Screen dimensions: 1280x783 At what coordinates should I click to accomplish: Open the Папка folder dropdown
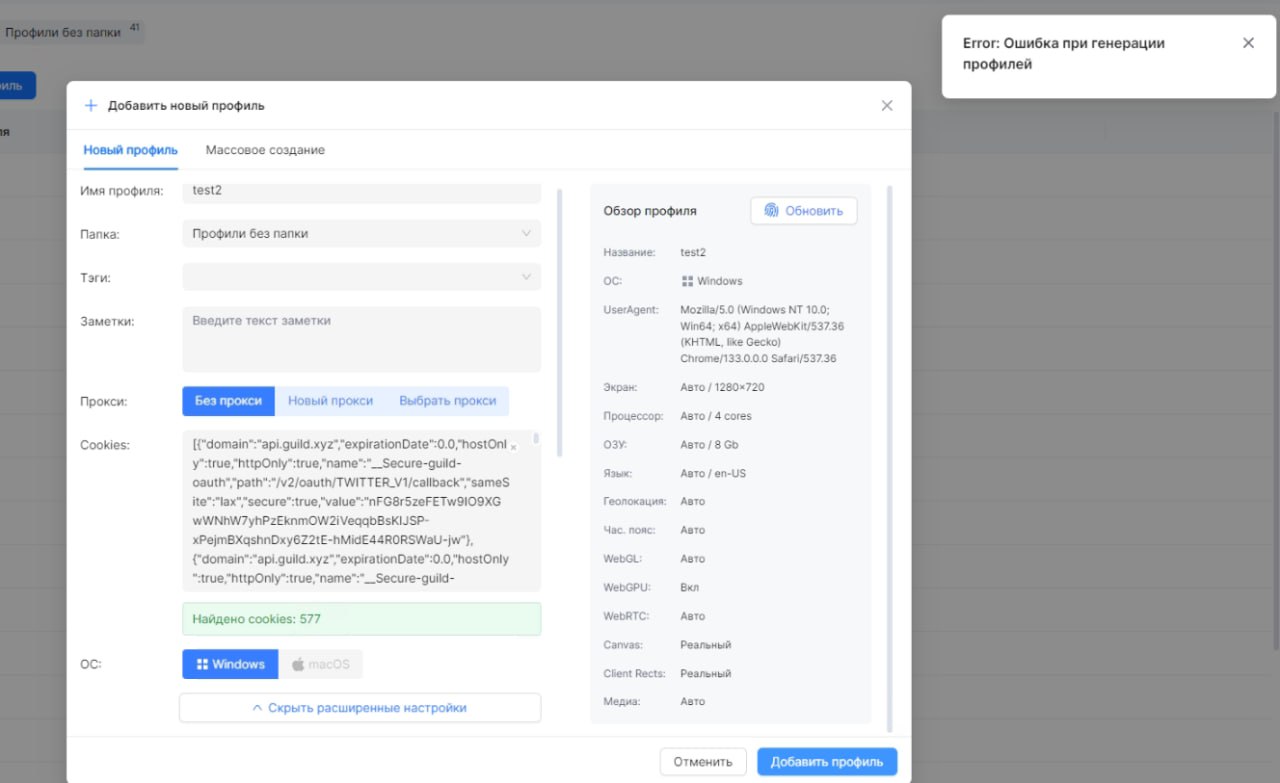tap(361, 234)
